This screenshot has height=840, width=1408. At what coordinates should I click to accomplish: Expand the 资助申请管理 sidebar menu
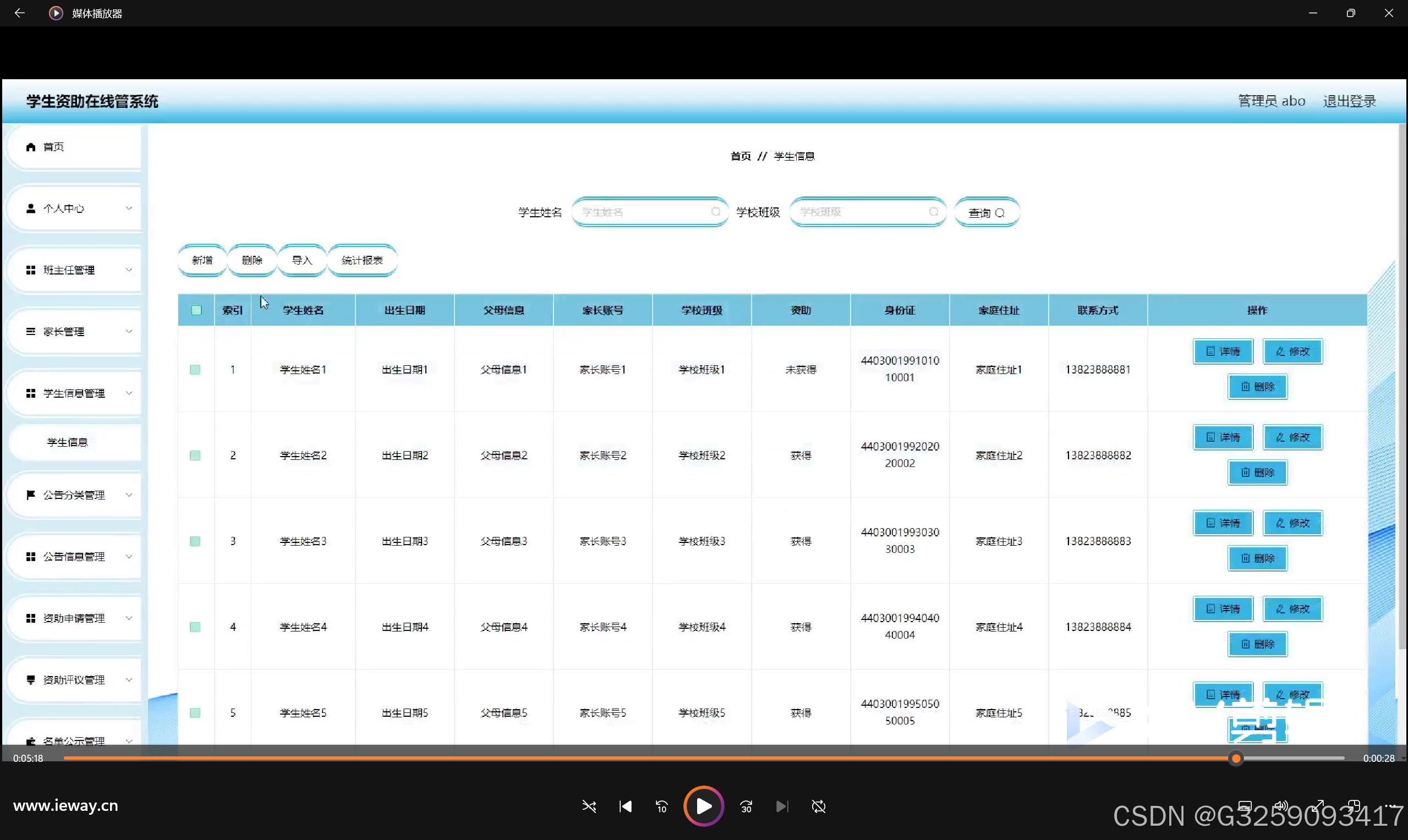tap(74, 618)
